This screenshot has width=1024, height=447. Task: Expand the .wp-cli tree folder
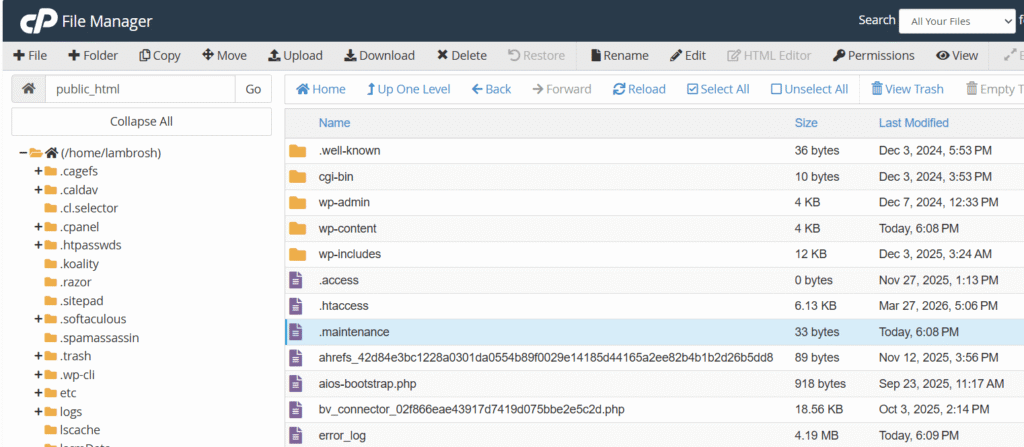[38, 374]
